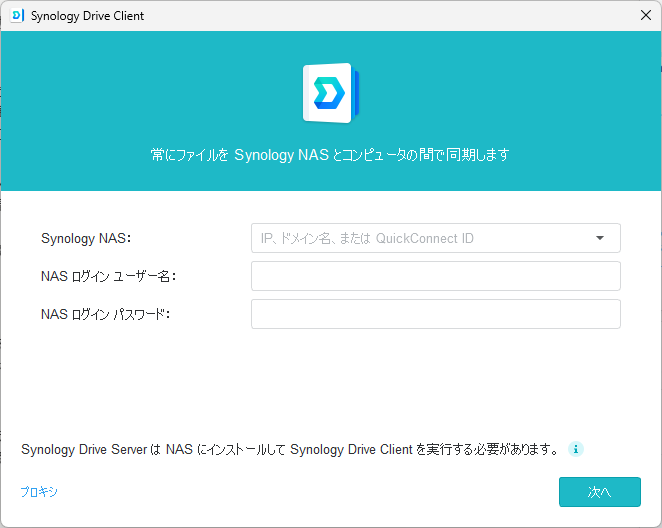Click the Synology Drive Server requirement note
Screen dimensions: 662x528
tap(291, 449)
